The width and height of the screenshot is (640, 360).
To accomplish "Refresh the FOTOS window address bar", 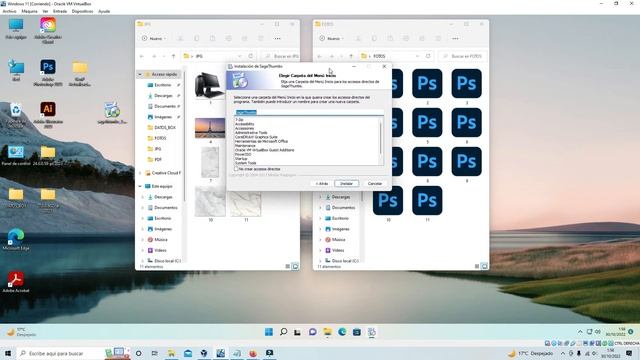I will [428, 56].
